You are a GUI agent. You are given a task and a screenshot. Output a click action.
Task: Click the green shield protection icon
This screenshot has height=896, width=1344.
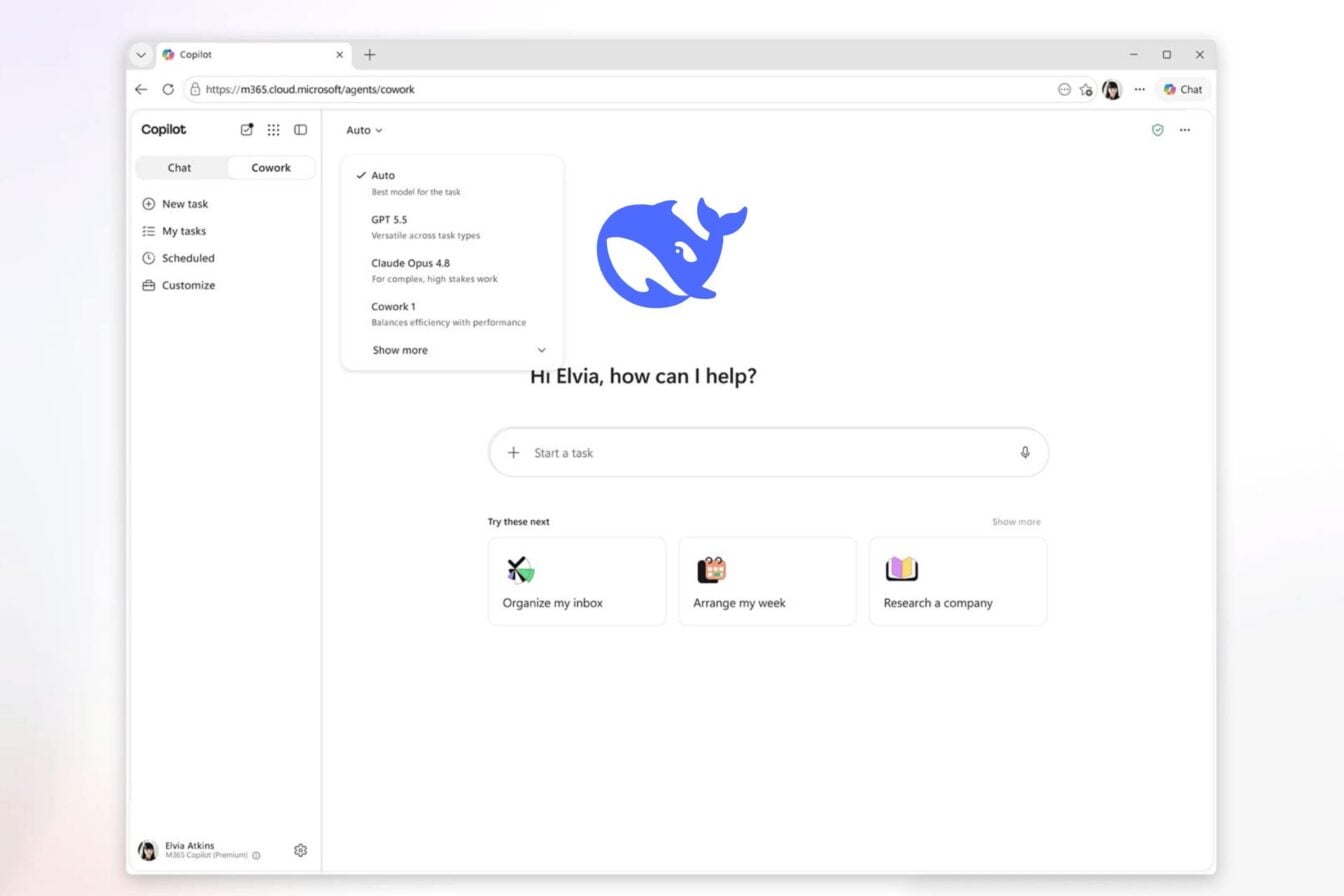[1157, 130]
